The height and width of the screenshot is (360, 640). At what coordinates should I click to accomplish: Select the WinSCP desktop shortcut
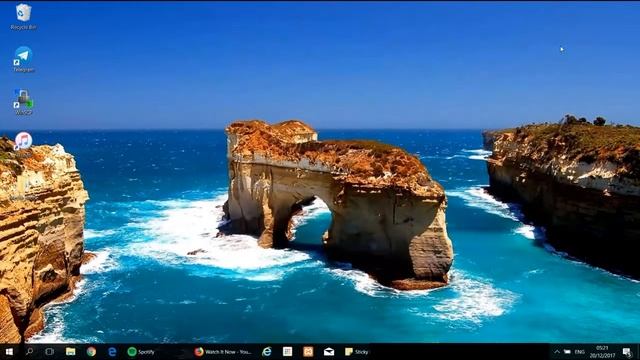click(23, 102)
